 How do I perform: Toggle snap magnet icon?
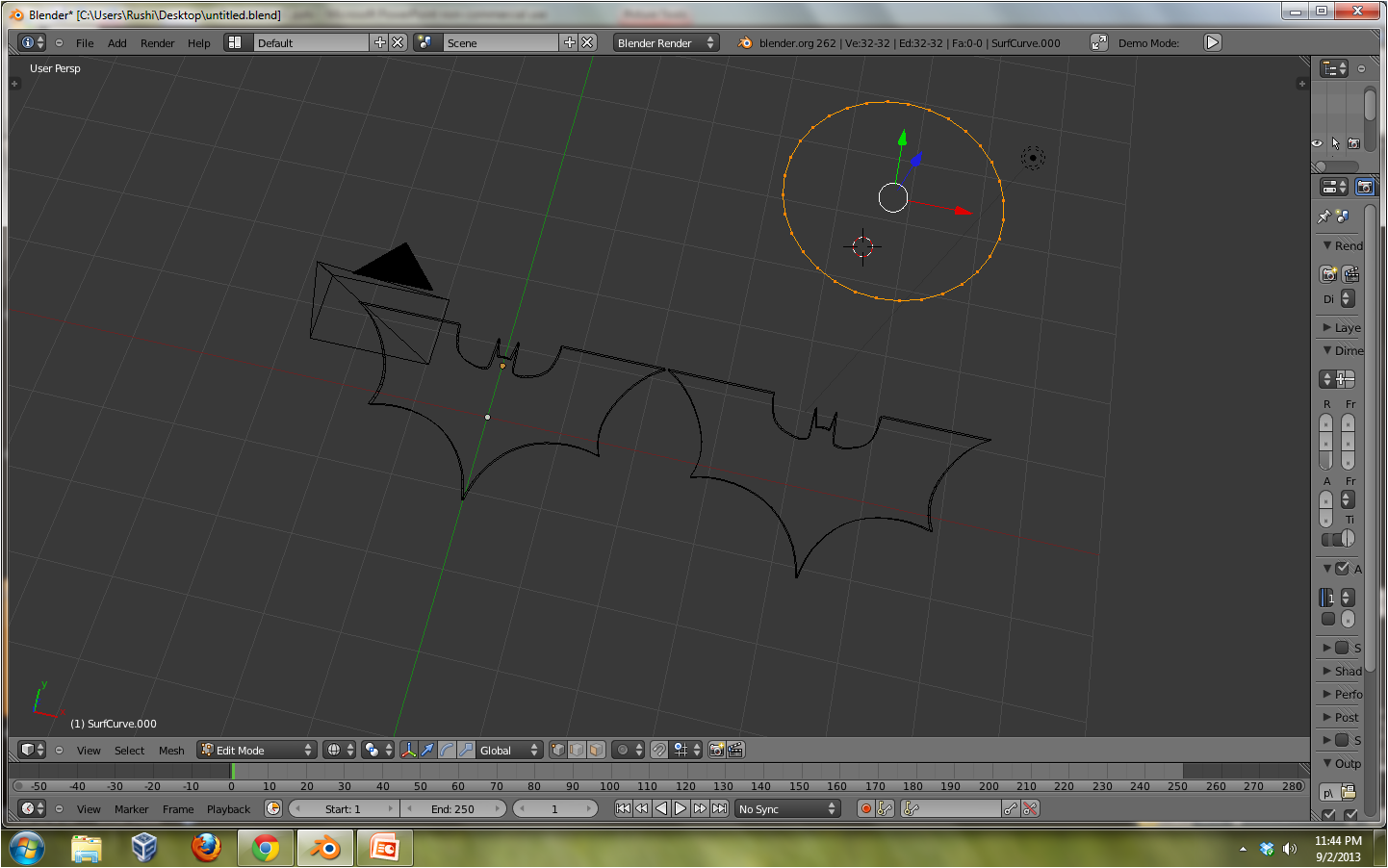[x=659, y=750]
